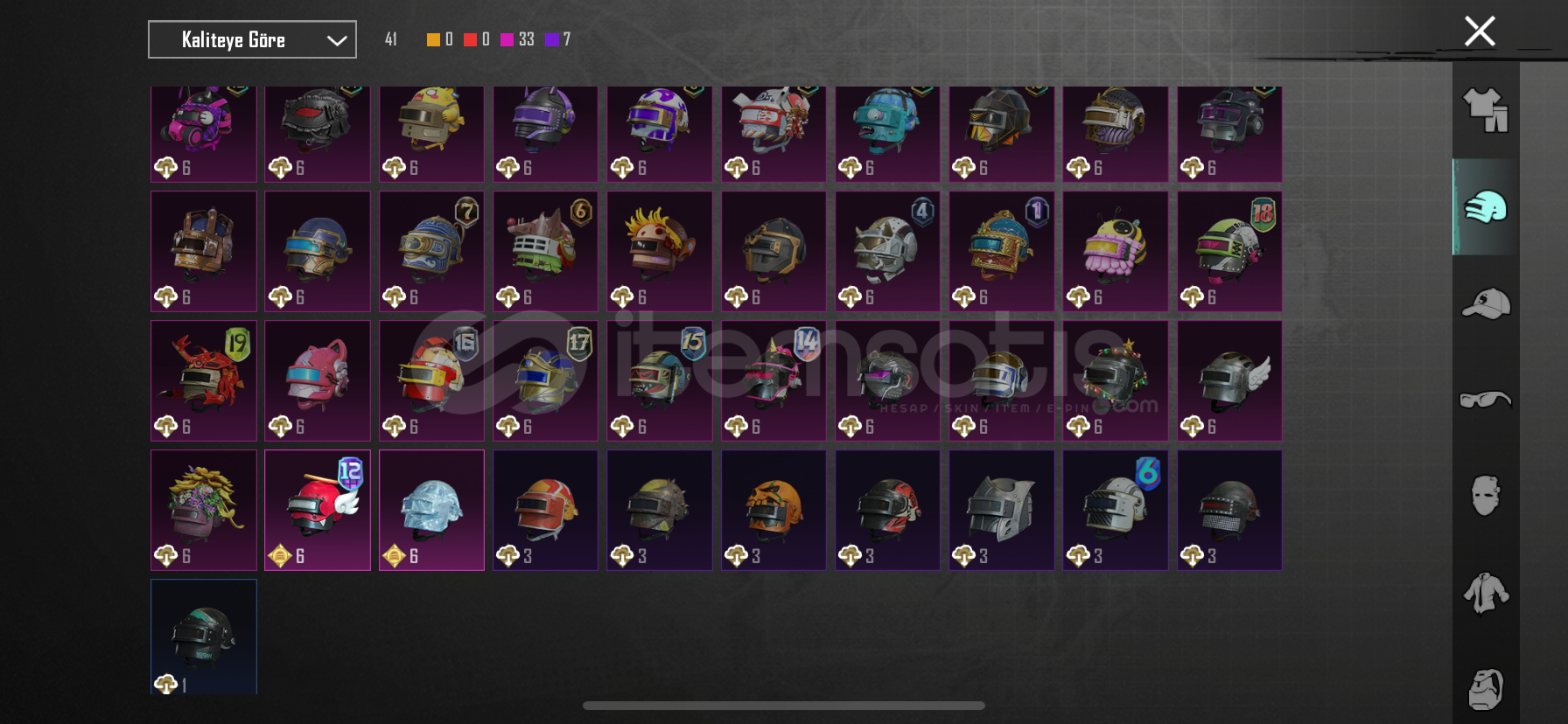
Task: Close the inventory screen with X
Action: tap(1480, 31)
